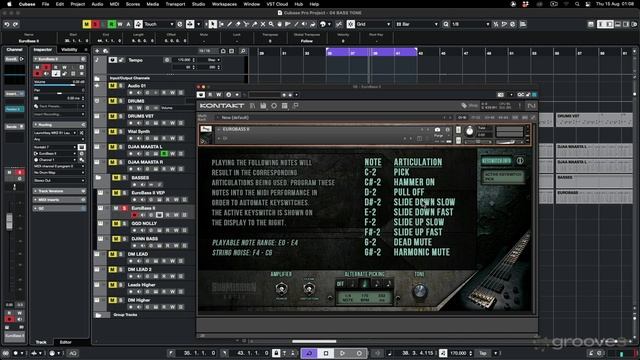Click the KEYSWITCHER button in EuroBass
The image size is (640, 360).
496,161
